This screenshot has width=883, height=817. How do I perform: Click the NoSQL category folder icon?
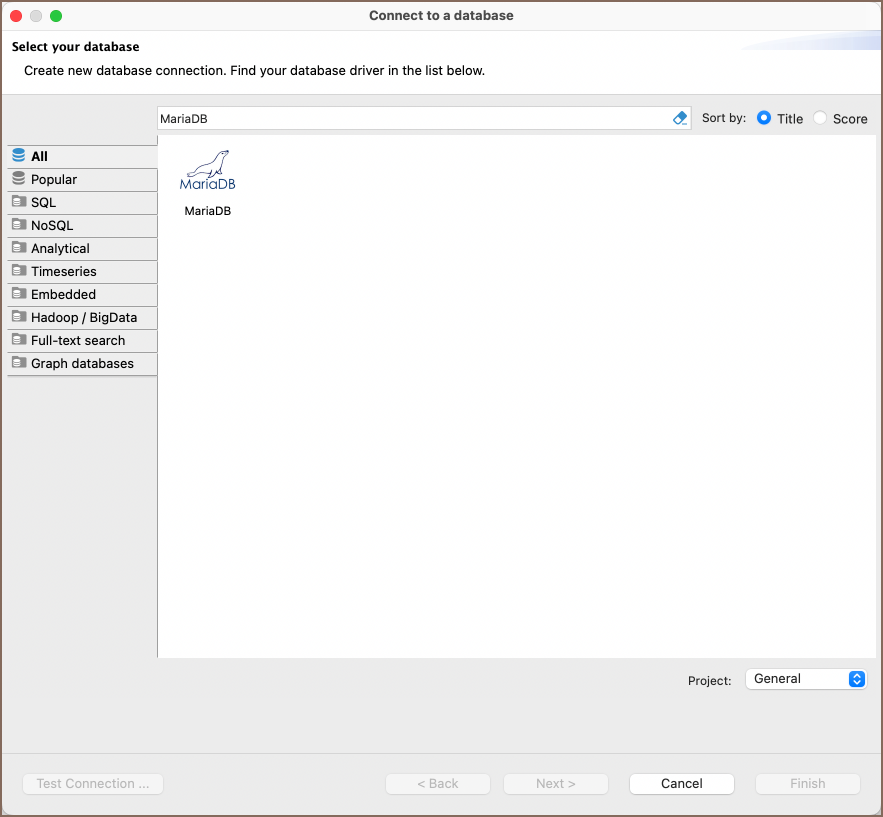pyautogui.click(x=19, y=225)
